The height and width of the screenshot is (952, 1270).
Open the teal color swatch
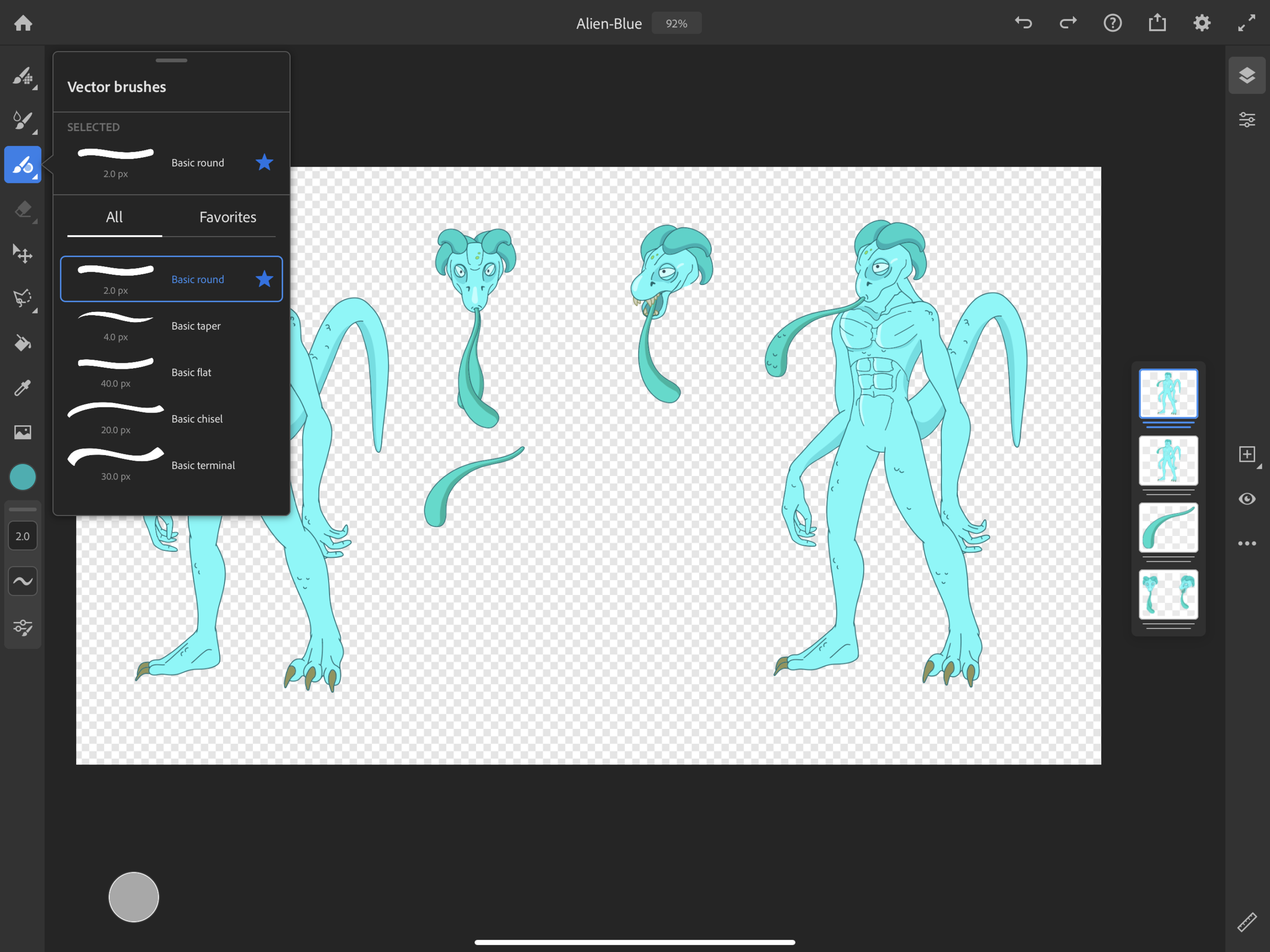tap(22, 477)
